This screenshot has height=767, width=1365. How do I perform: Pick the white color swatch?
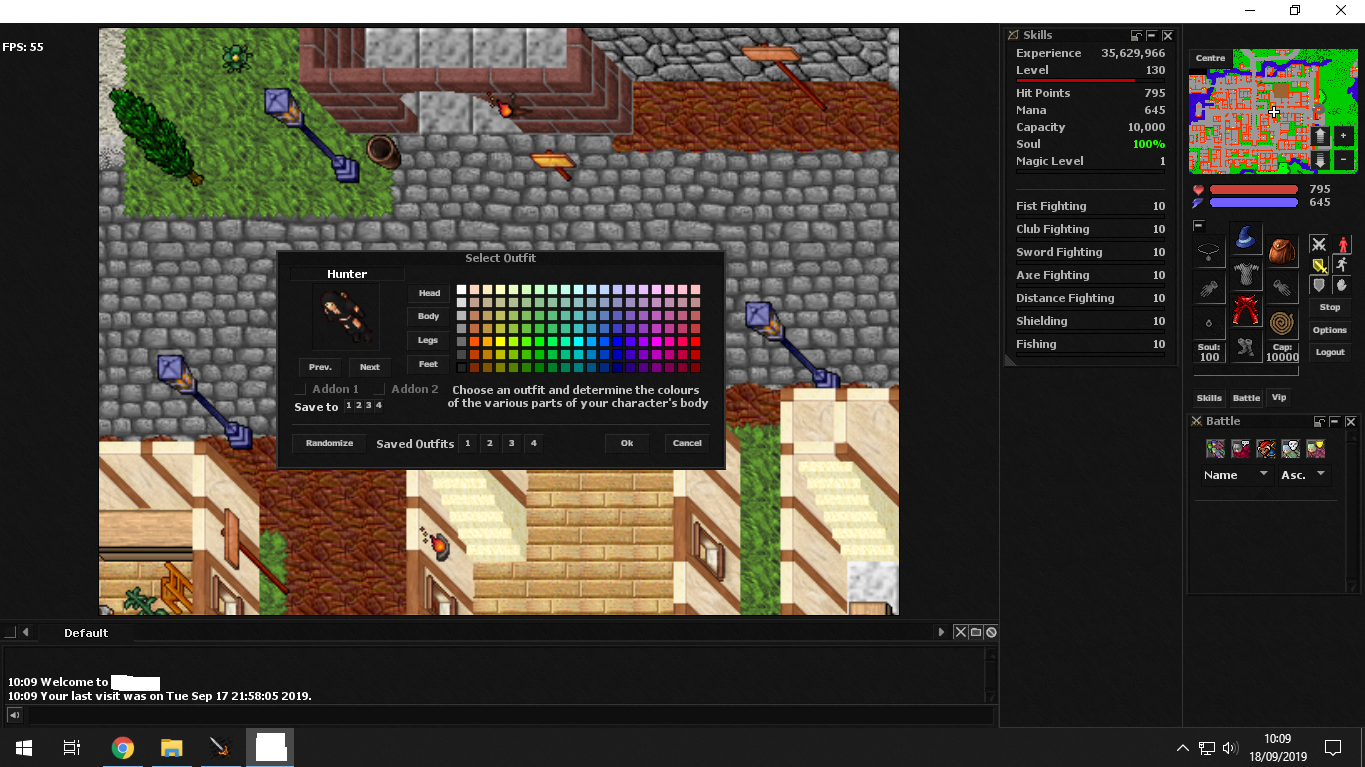(462, 290)
